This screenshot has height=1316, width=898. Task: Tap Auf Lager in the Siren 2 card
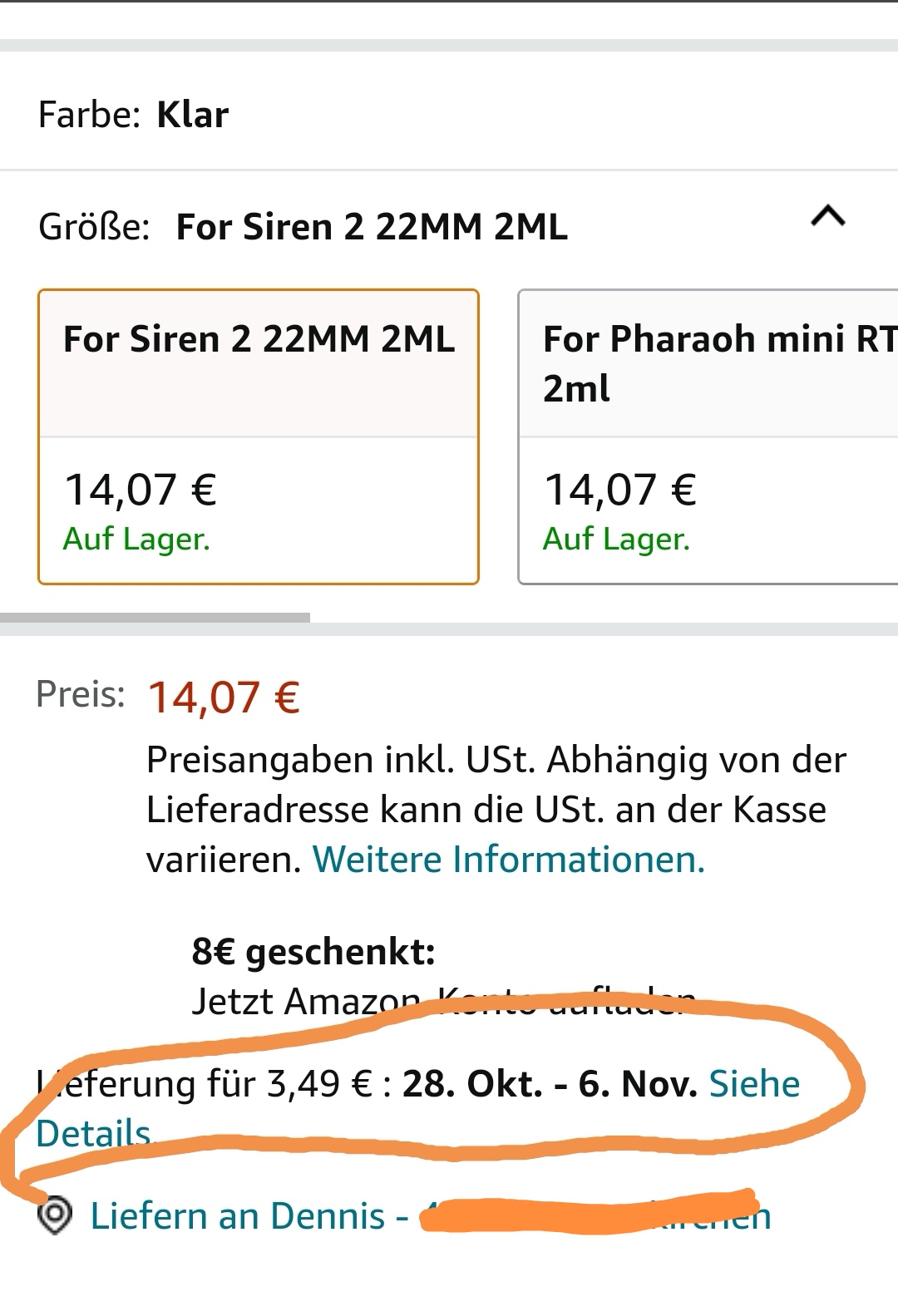(136, 539)
